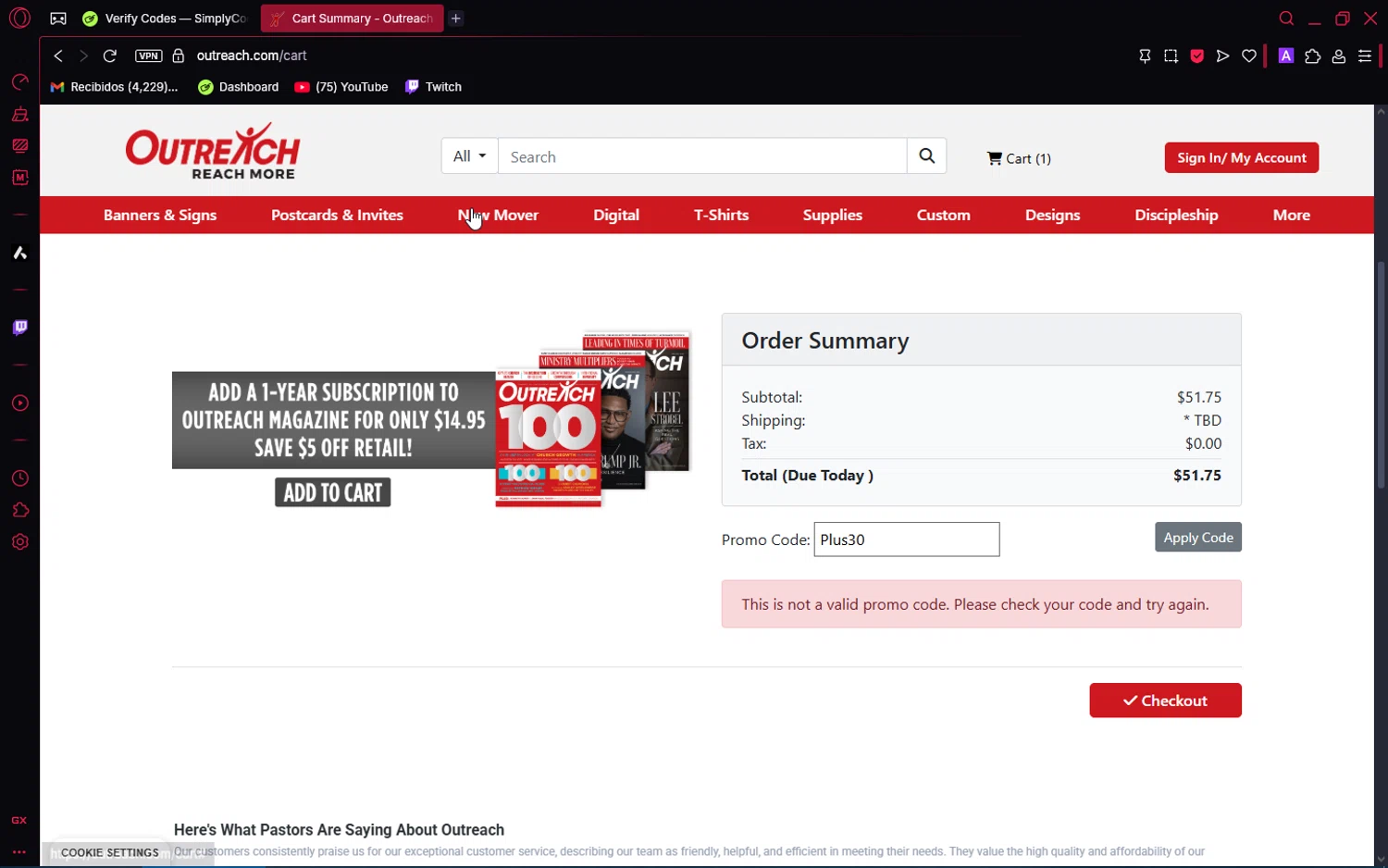Switch to the Verify Codes — SimplyCodes tab
This screenshot has width=1388, height=868.
click(166, 19)
